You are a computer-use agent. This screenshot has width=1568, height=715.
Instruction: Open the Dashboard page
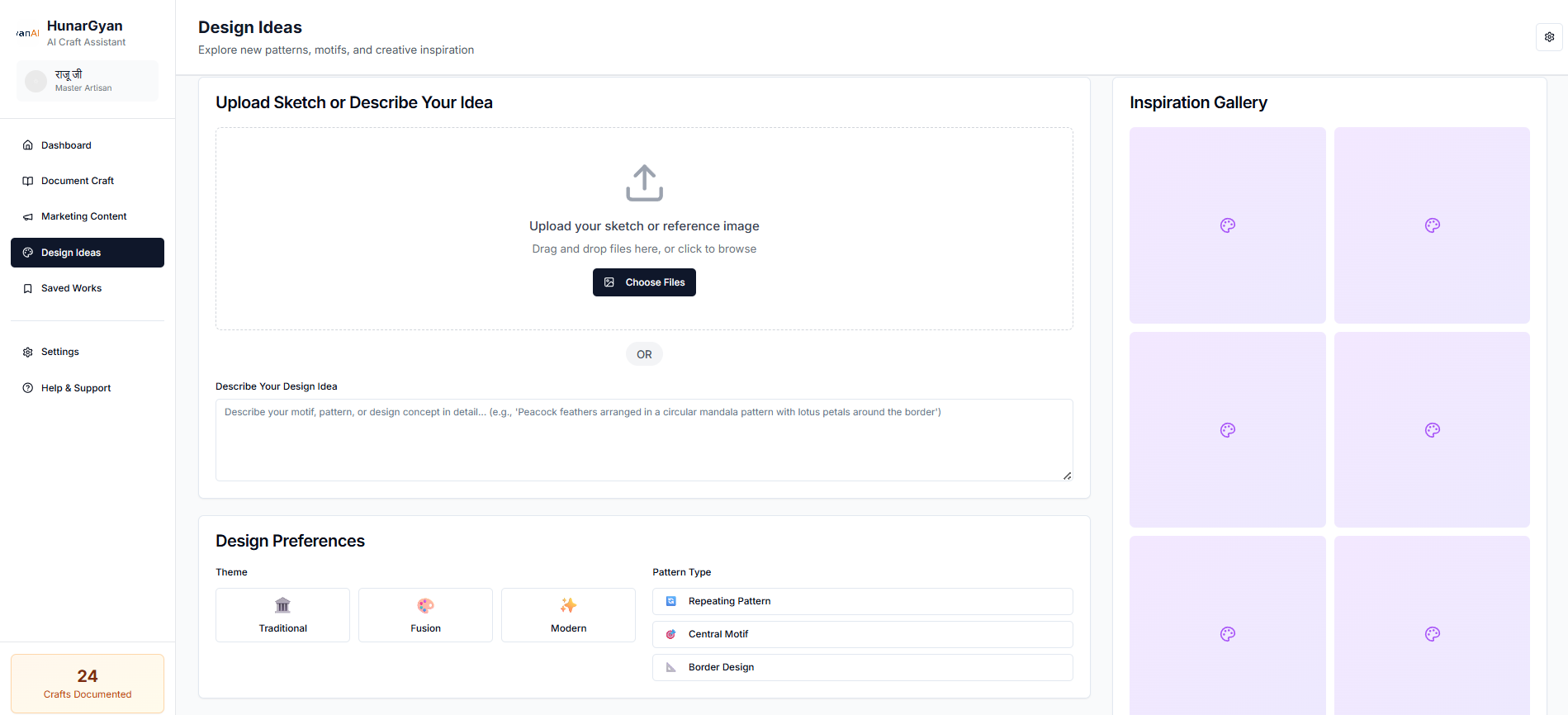click(88, 145)
